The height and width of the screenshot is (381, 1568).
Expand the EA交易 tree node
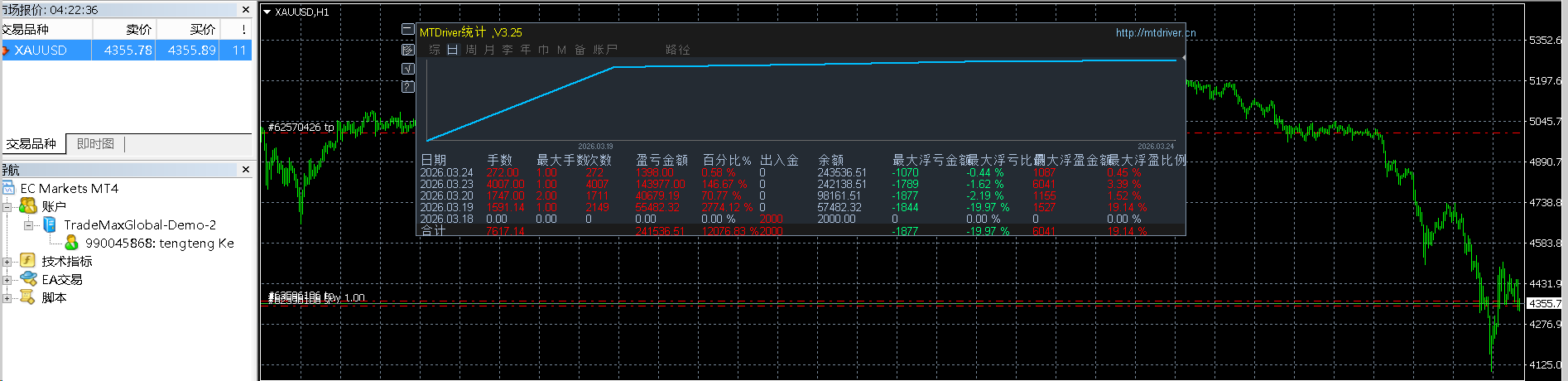coord(7,280)
